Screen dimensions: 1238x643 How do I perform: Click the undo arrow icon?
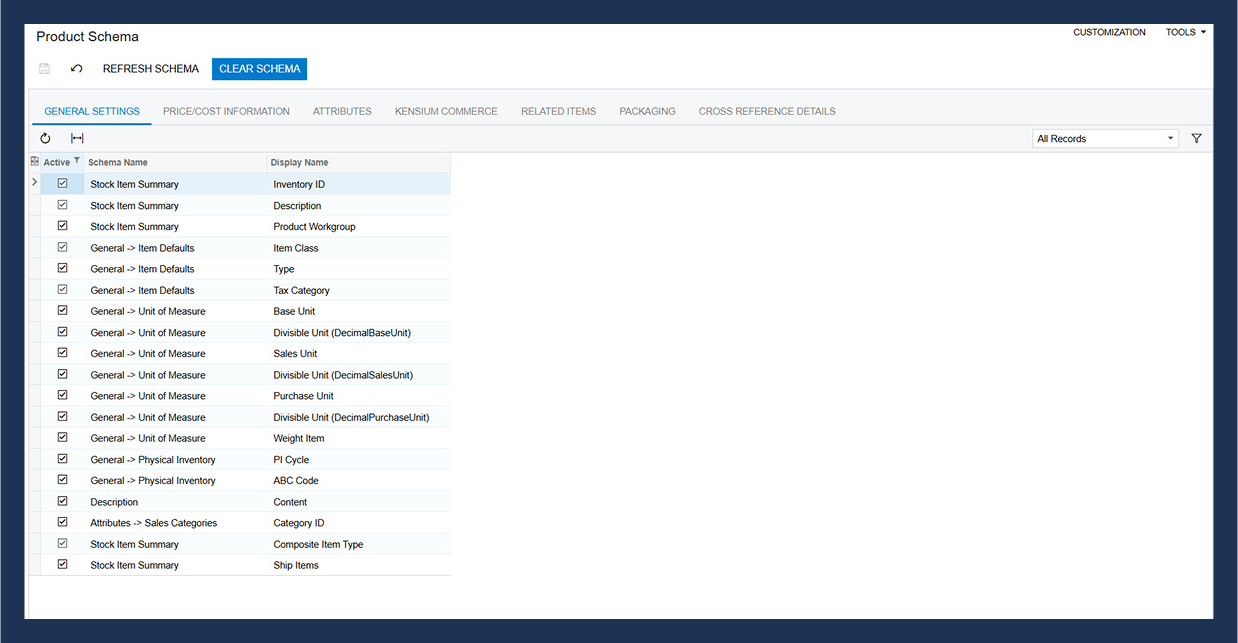click(x=77, y=69)
